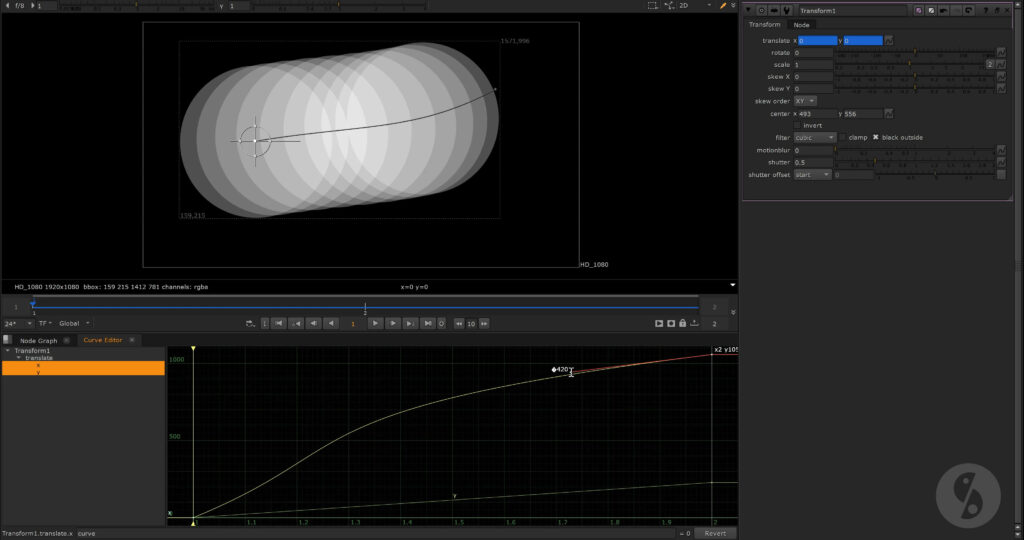This screenshot has width=1024, height=540.
Task: Open animation menu for center knob
Action: (x=888, y=114)
